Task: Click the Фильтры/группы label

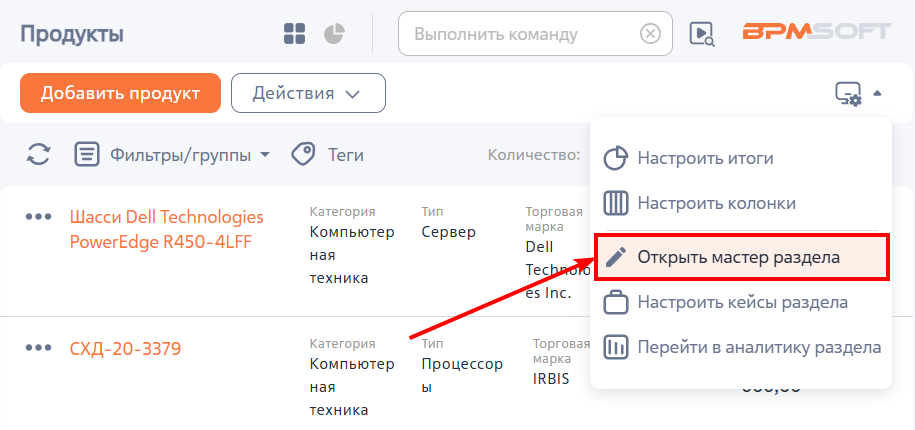Action: [181, 155]
